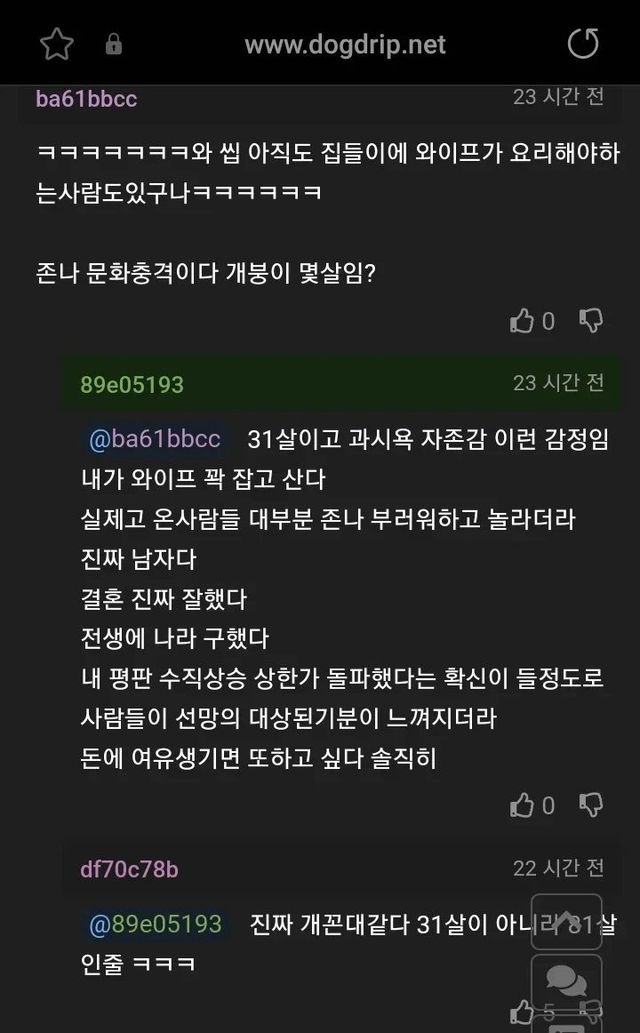Open the ba61bbcc username profile
640x1033 pixels.
coord(86,99)
